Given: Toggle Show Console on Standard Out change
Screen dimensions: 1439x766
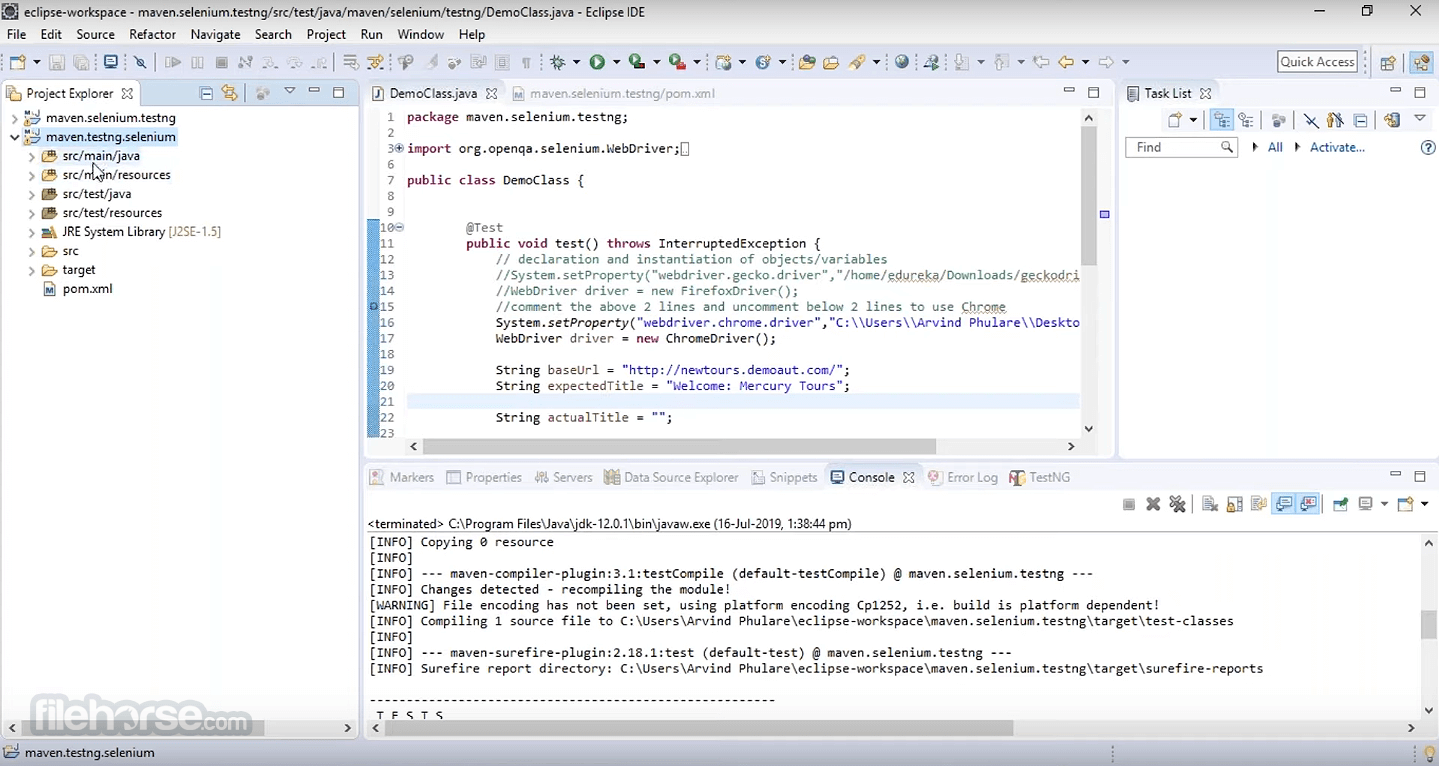Looking at the screenshot, I should tap(1284, 504).
